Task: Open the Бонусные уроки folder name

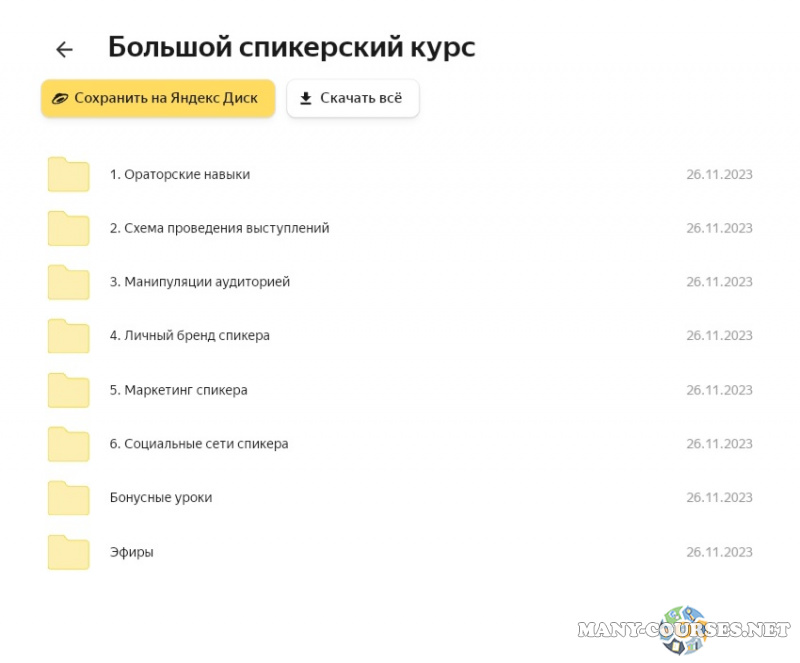Action: tap(161, 498)
